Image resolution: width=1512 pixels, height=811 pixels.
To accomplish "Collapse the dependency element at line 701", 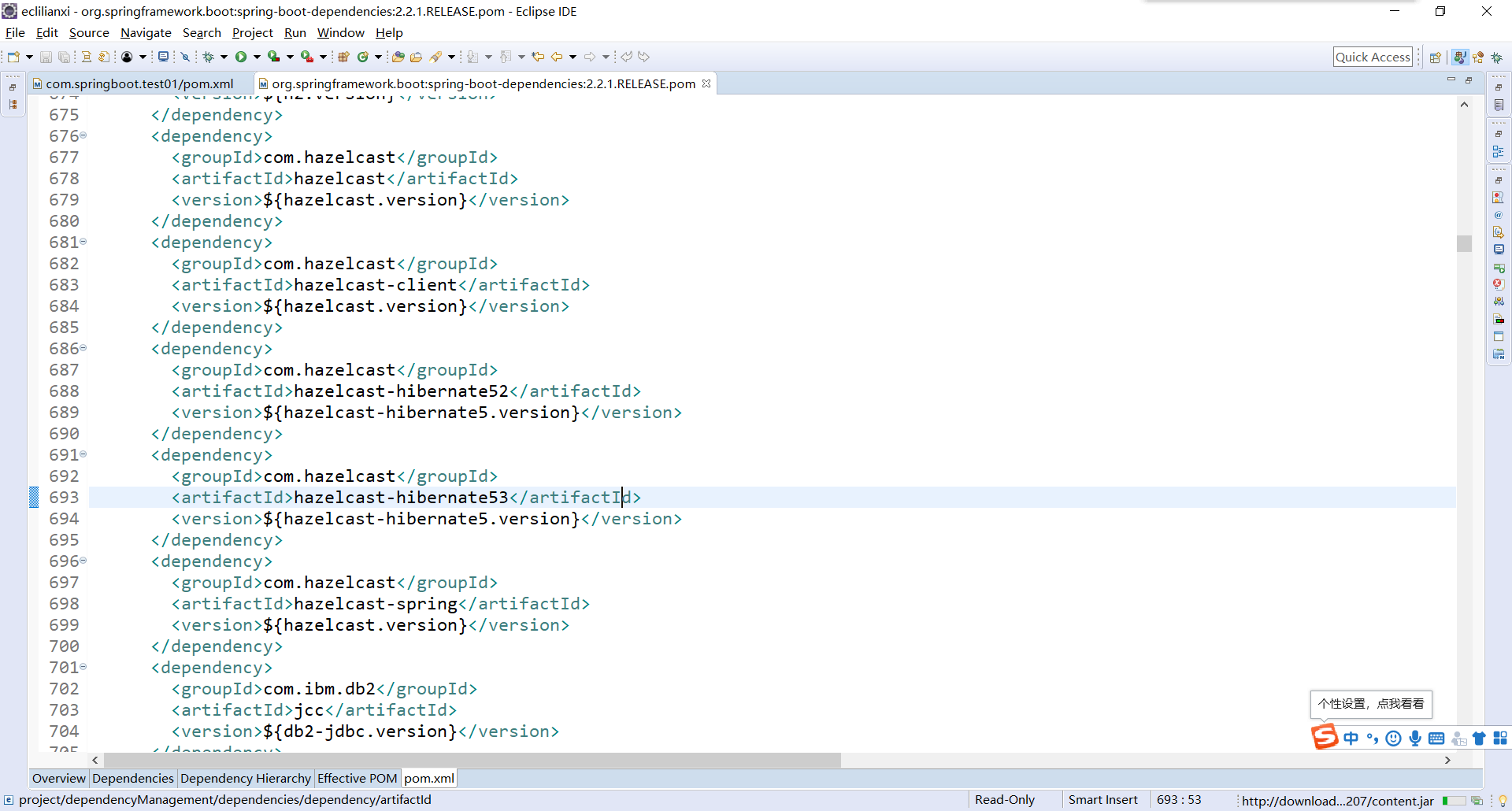I will click(83, 667).
